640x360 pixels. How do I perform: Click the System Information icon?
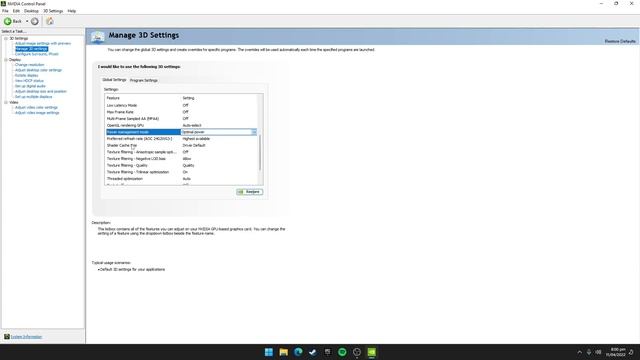(7, 337)
